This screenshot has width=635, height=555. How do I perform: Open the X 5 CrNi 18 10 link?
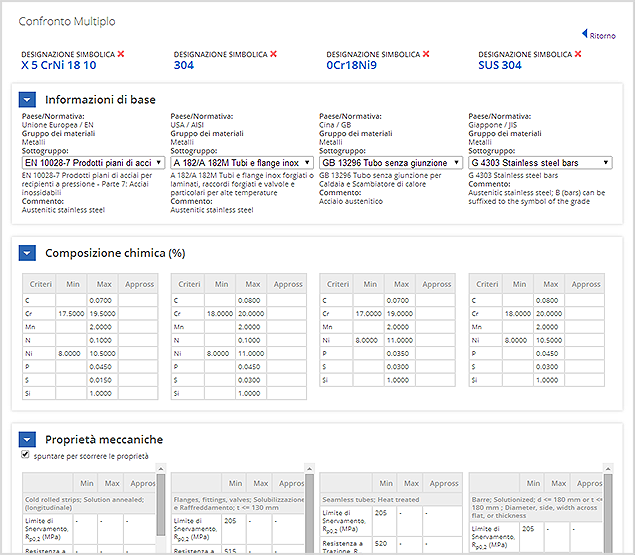pyautogui.click(x=59, y=65)
